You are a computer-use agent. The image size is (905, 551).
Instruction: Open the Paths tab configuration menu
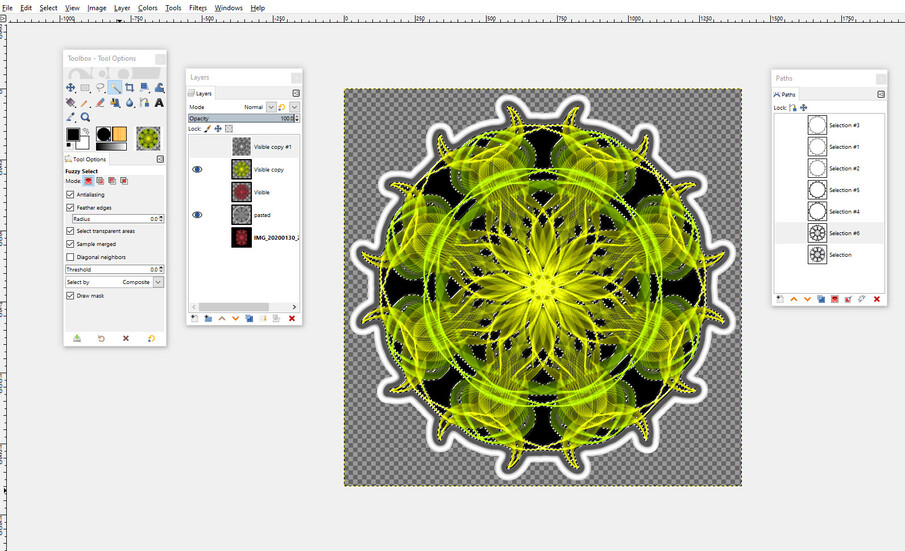click(x=881, y=94)
